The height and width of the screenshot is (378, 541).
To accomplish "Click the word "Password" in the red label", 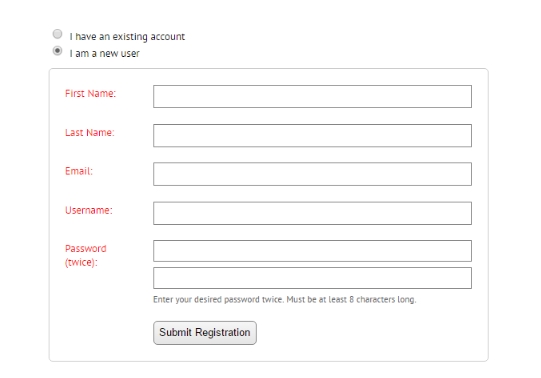I will click(86, 248).
